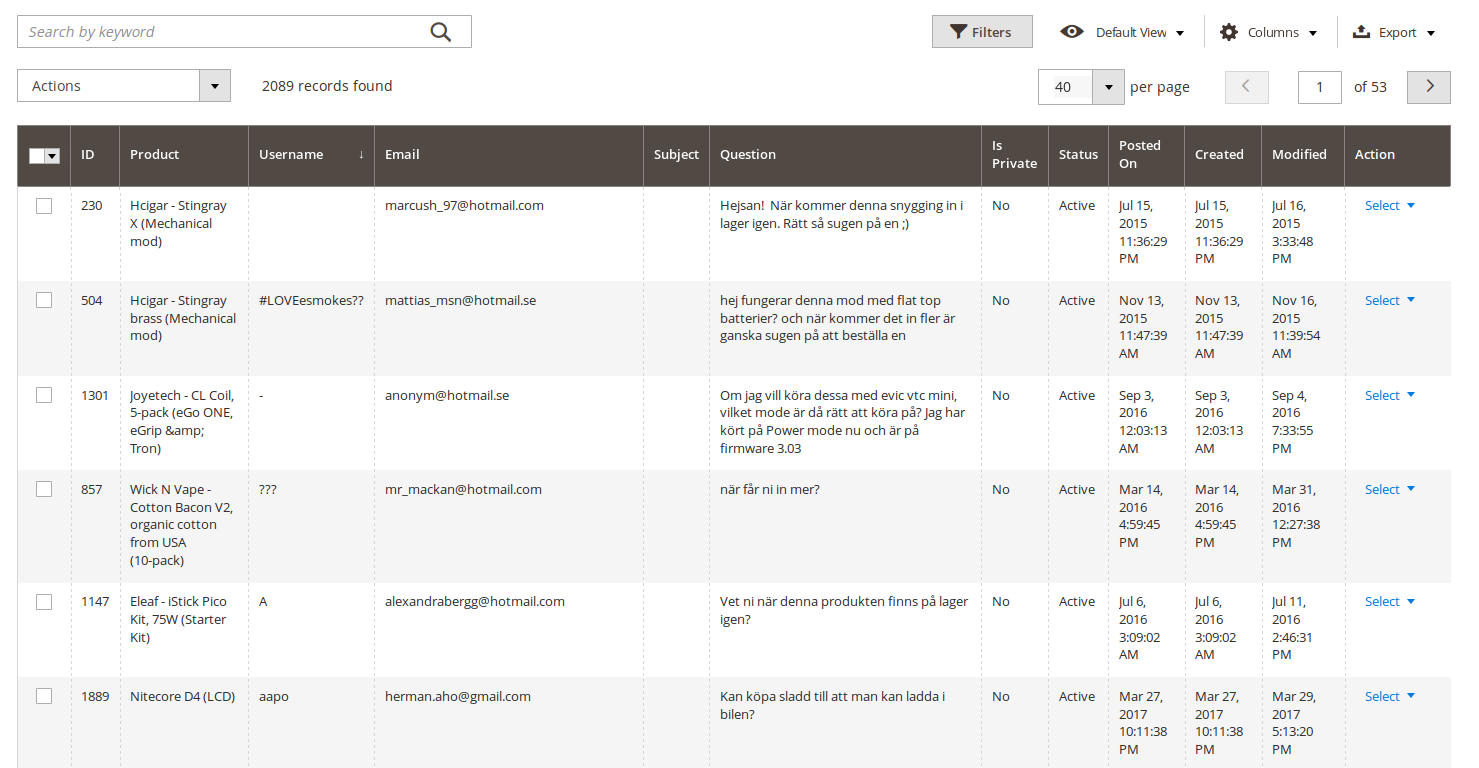Tick the checkbox for row ID 1147

tap(44, 602)
